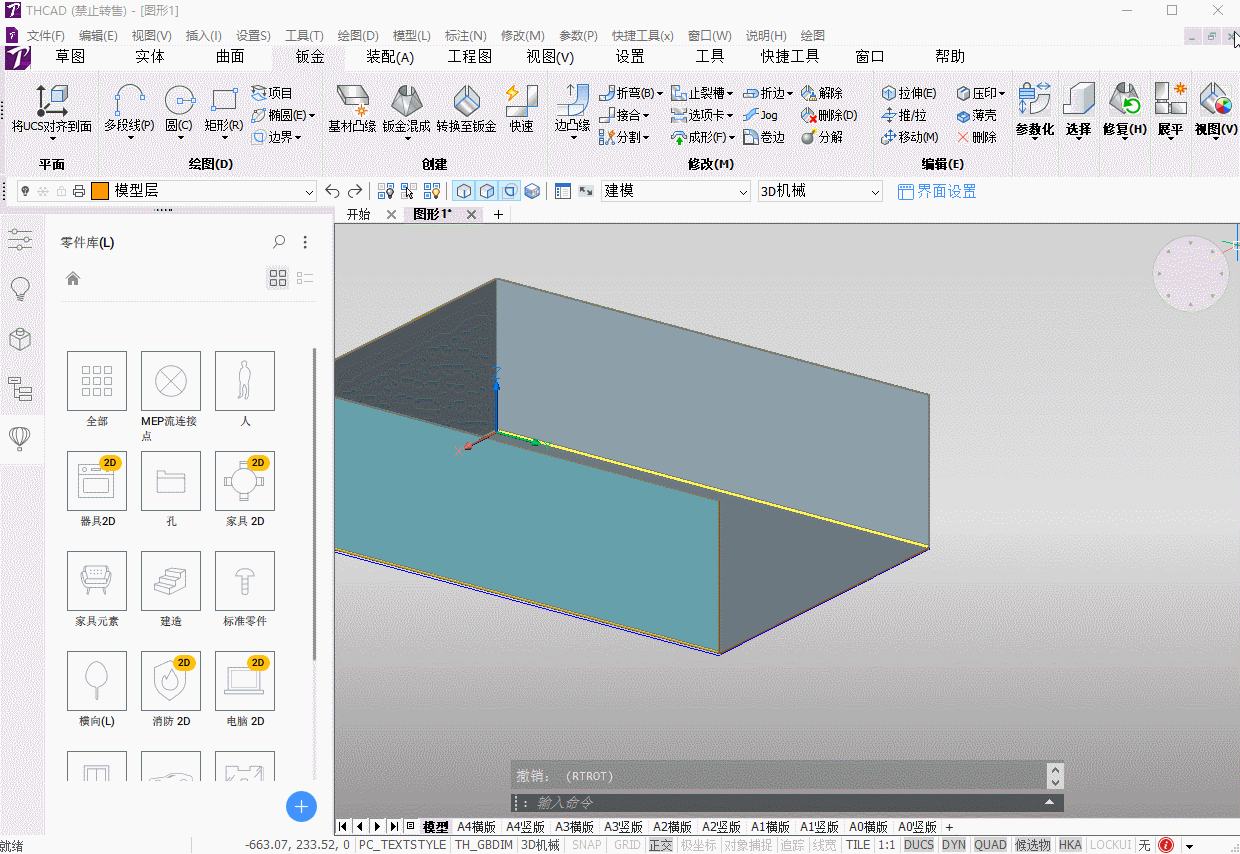This screenshot has width=1240, height=854.
Task: Add a new document tab with plus
Action: point(498,214)
